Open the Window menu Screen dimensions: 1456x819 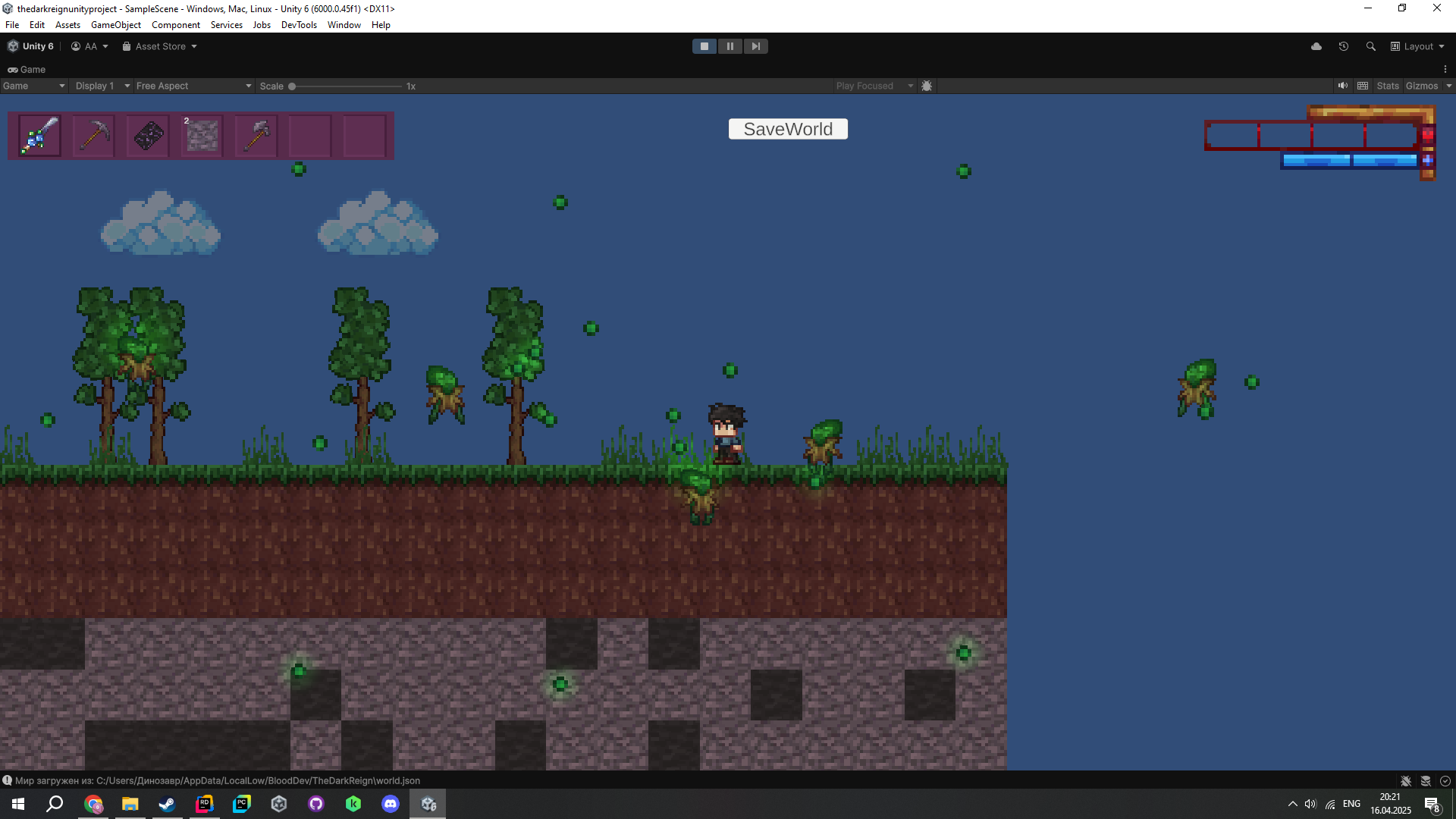344,25
